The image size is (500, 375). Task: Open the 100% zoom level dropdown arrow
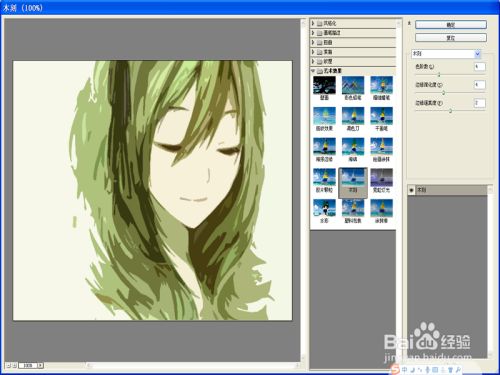(x=40, y=366)
